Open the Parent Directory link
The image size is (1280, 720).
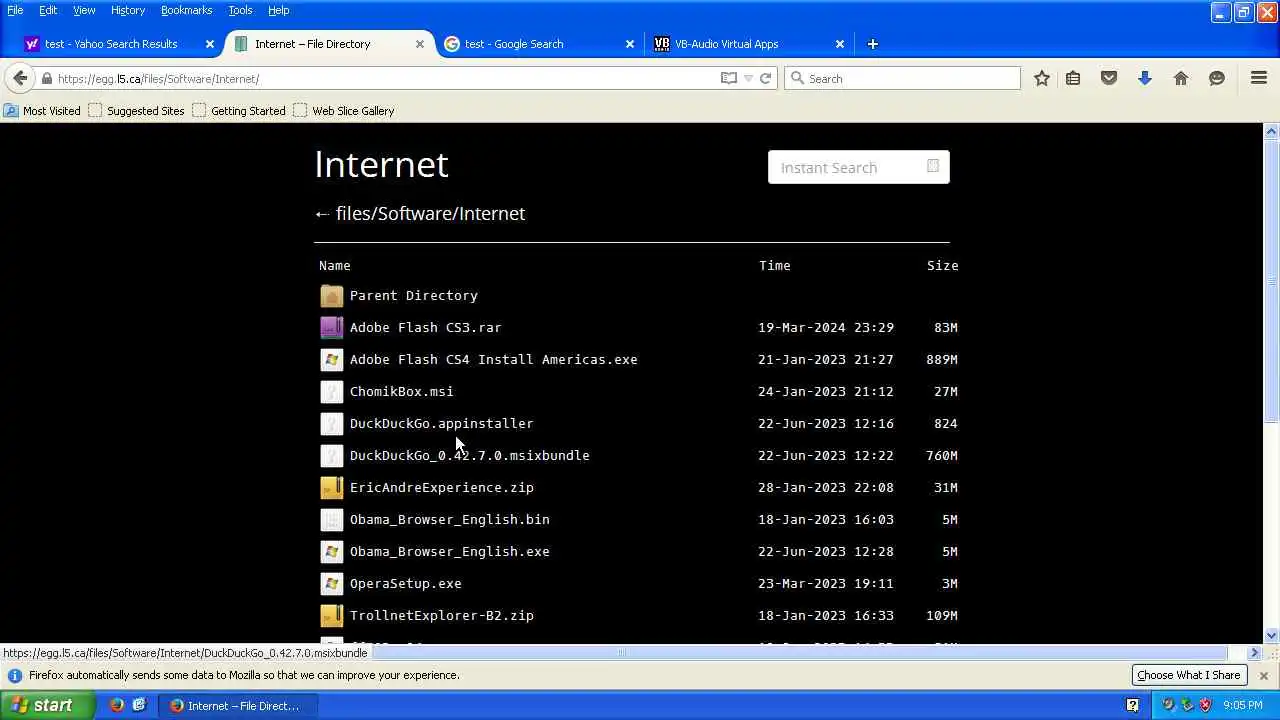coord(413,295)
